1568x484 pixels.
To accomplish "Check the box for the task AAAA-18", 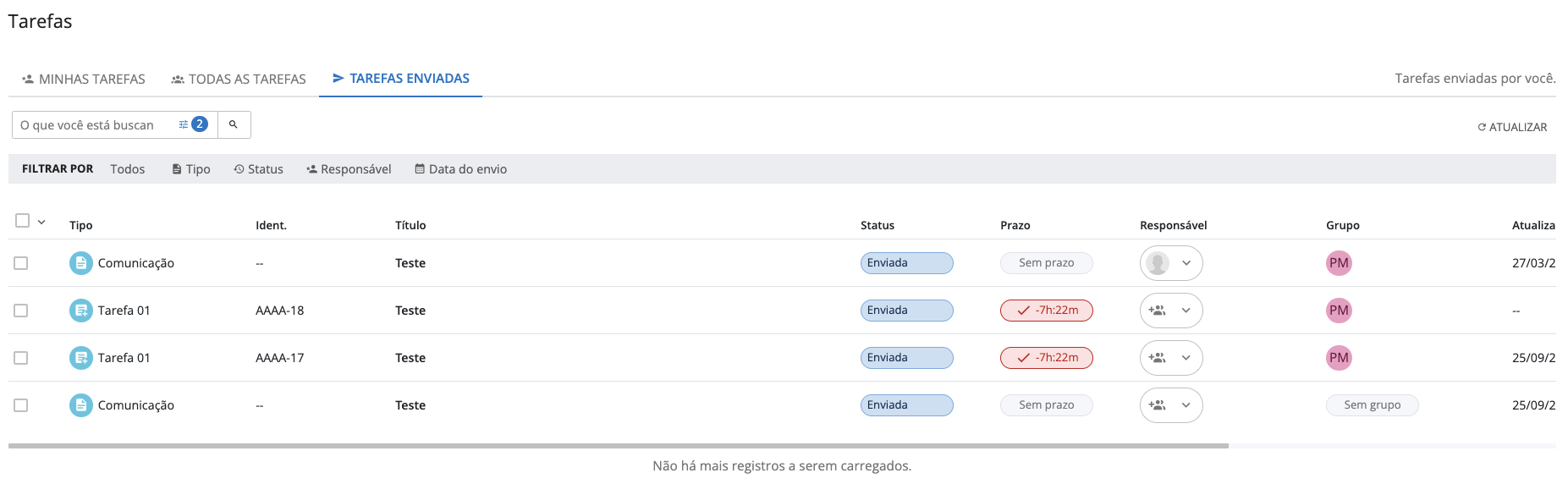I will tap(21, 311).
